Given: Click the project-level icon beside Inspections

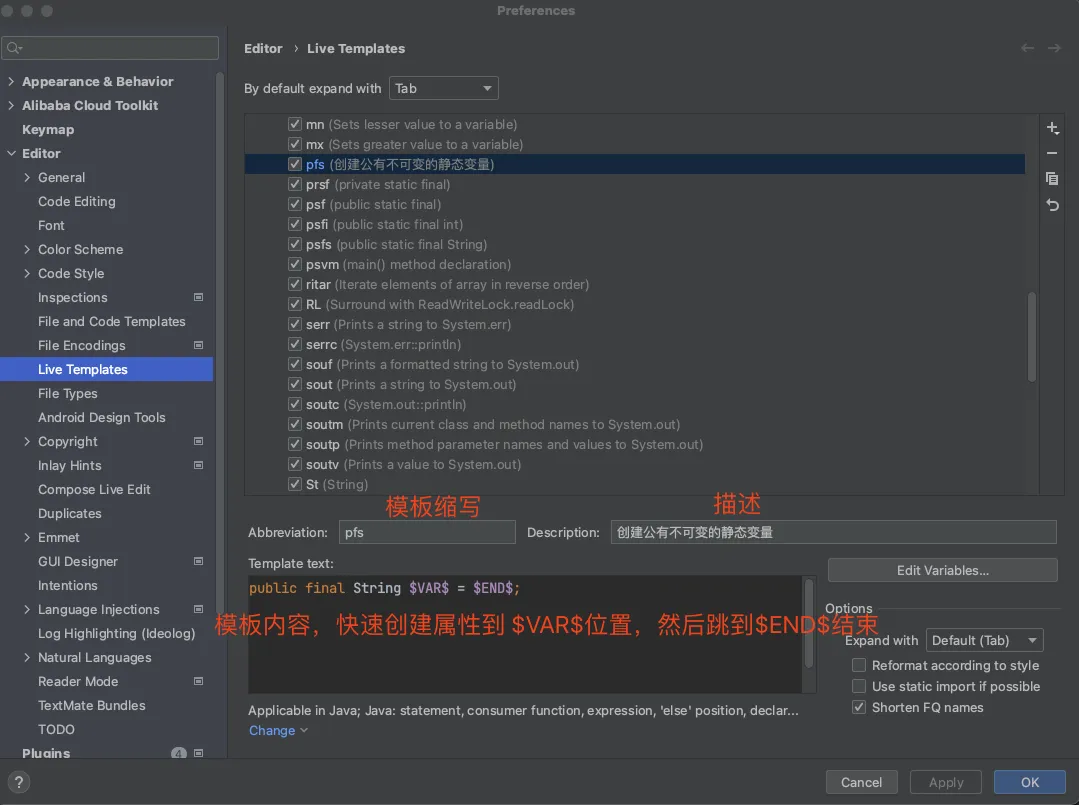Looking at the screenshot, I should (x=198, y=297).
